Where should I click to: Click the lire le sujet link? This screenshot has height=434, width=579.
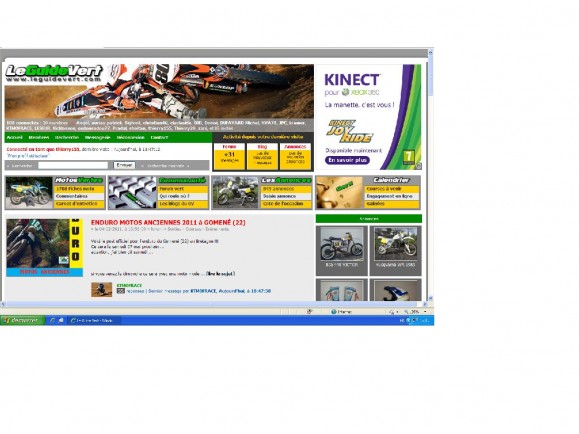tap(220, 274)
